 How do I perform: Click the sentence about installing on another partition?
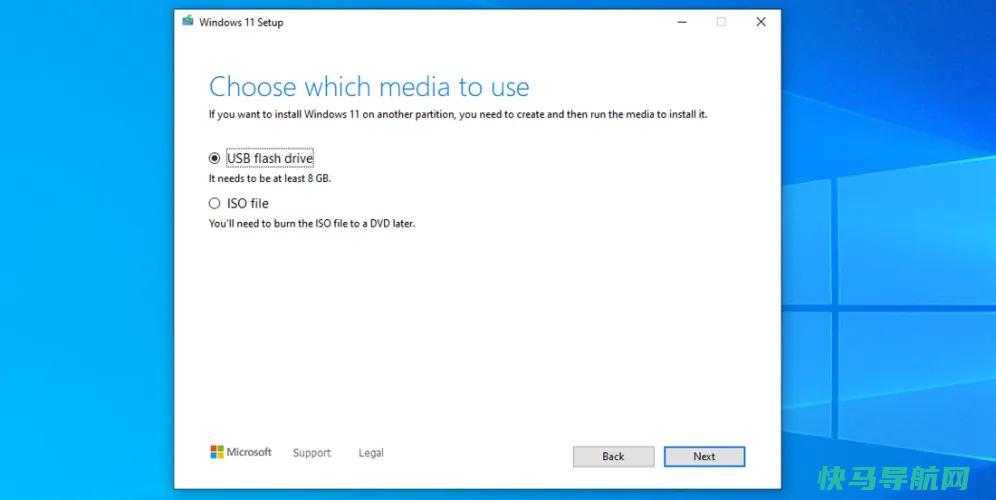click(458, 115)
